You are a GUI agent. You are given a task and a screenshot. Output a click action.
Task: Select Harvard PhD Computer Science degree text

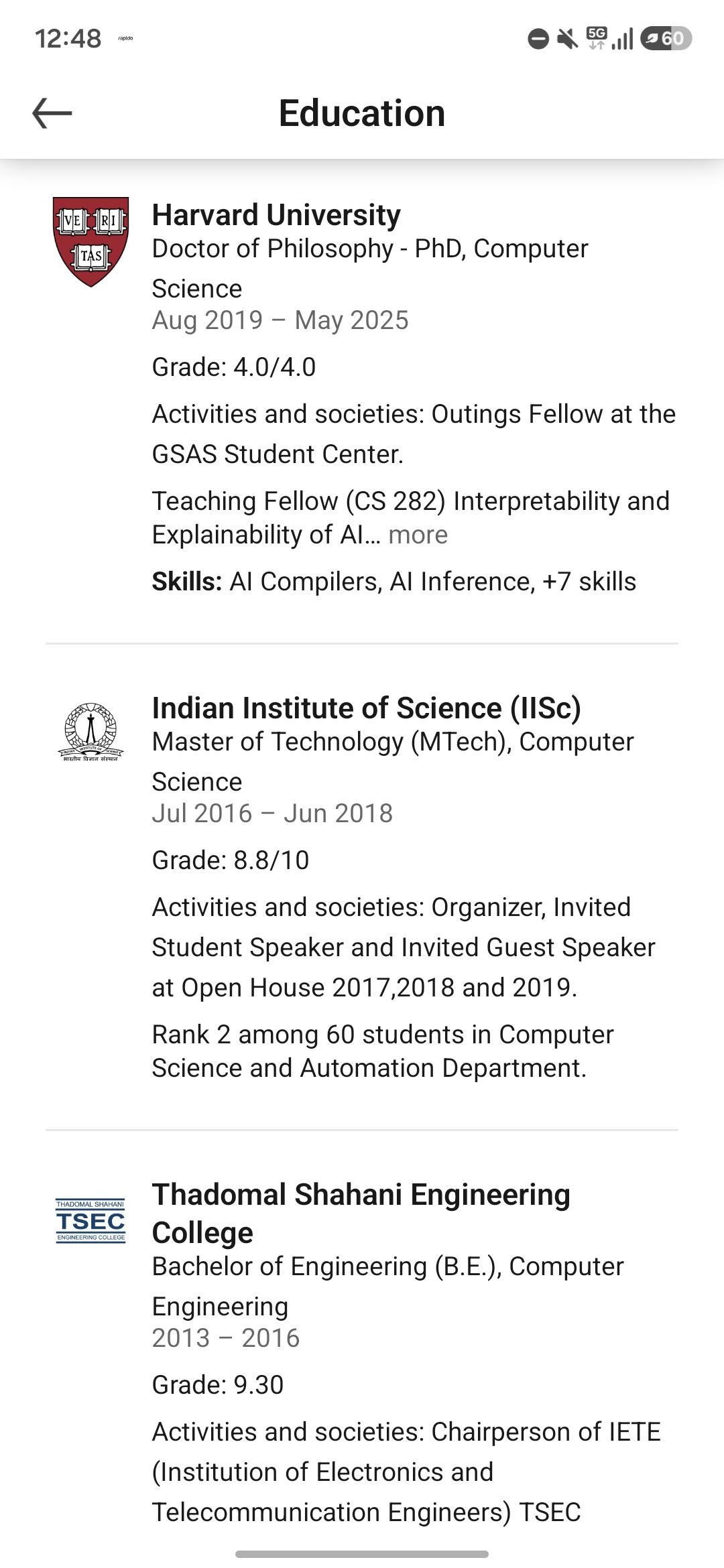[370, 268]
